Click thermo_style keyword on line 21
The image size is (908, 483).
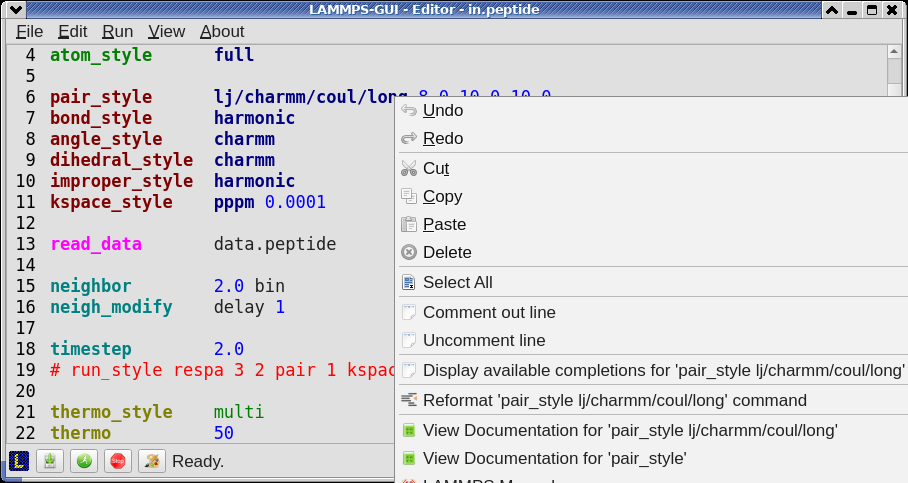111,412
